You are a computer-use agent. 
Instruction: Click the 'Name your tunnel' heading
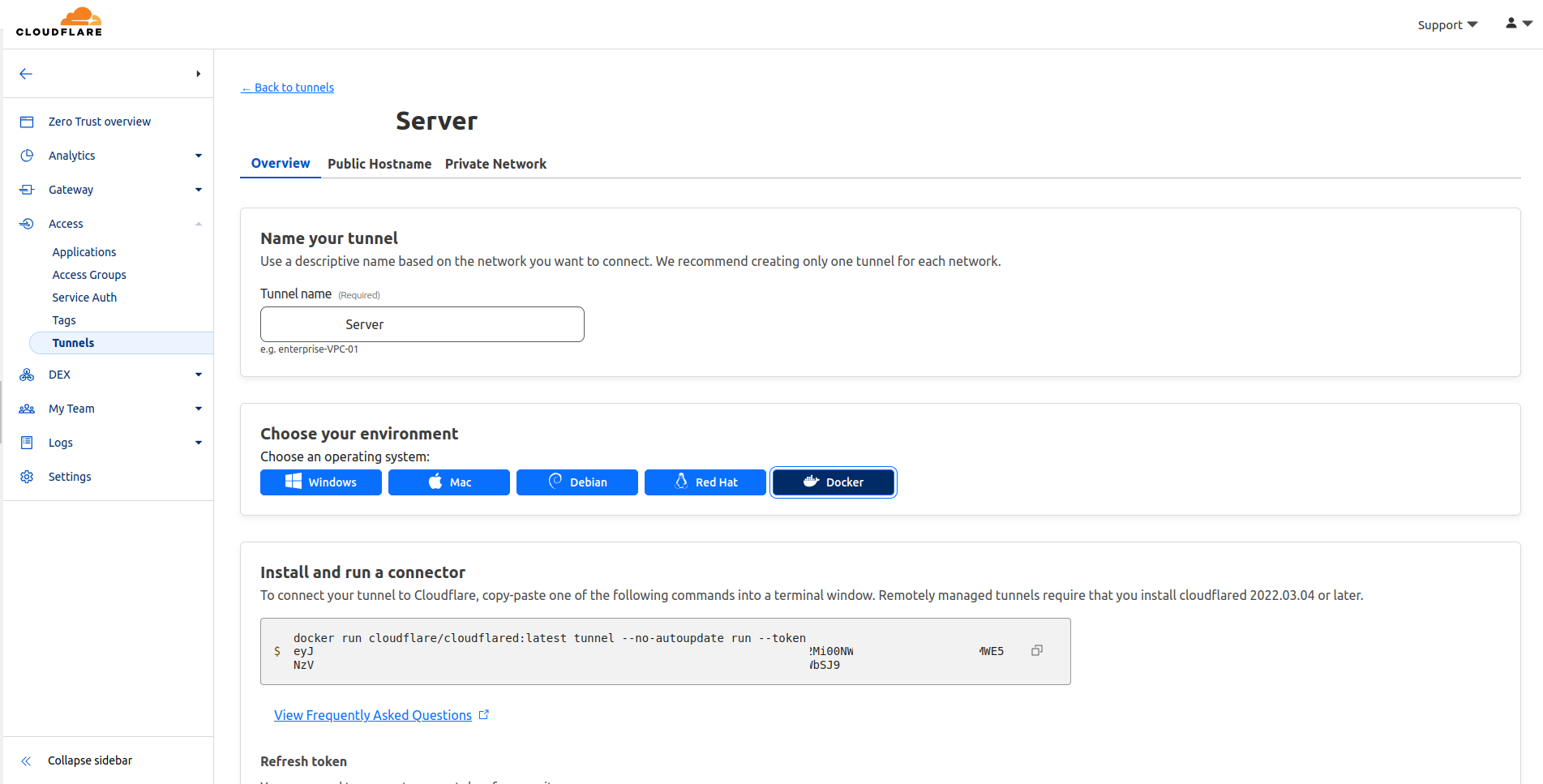pyautogui.click(x=329, y=238)
